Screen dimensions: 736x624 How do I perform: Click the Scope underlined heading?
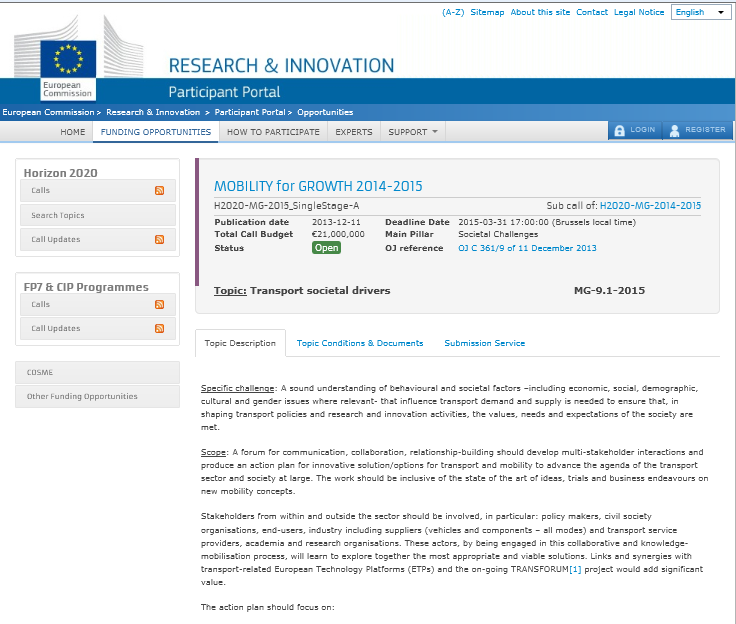click(213, 452)
